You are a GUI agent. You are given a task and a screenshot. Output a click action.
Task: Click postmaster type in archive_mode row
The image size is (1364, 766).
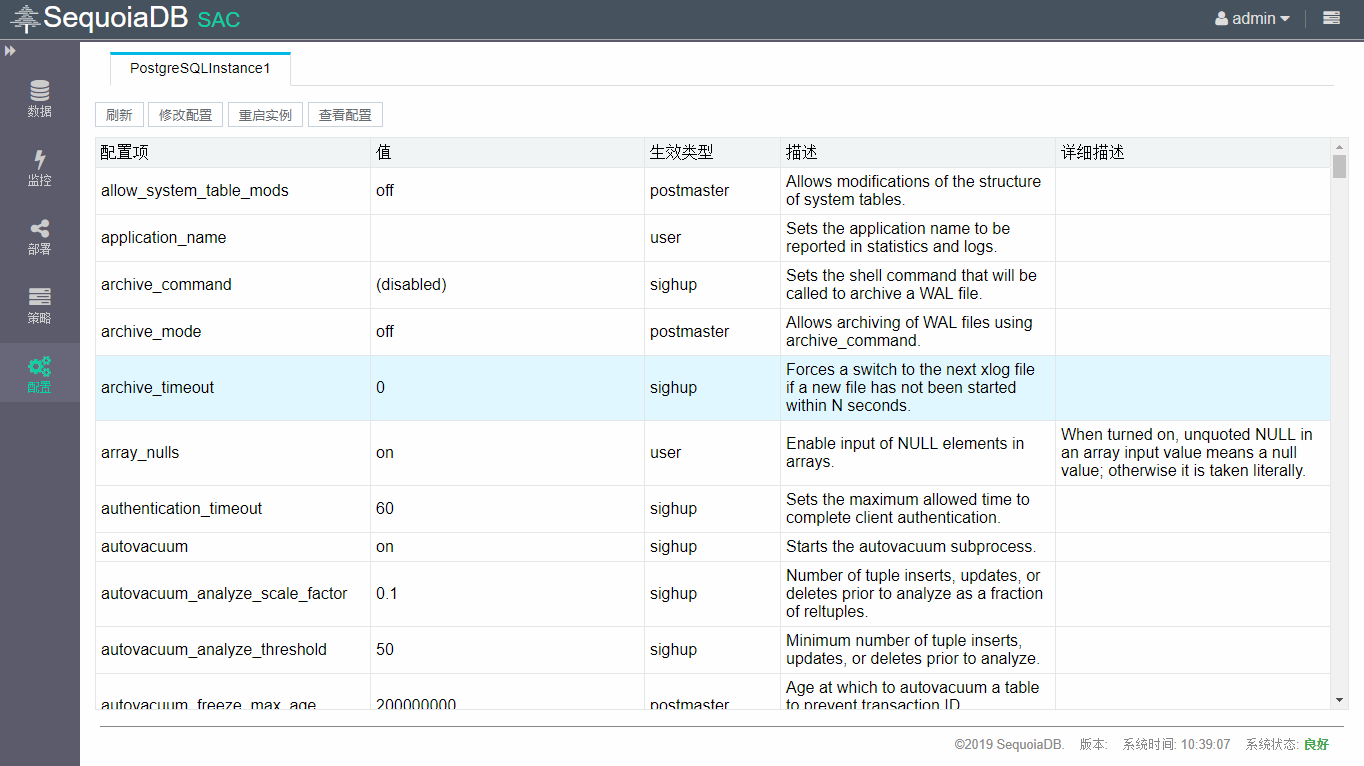point(689,331)
